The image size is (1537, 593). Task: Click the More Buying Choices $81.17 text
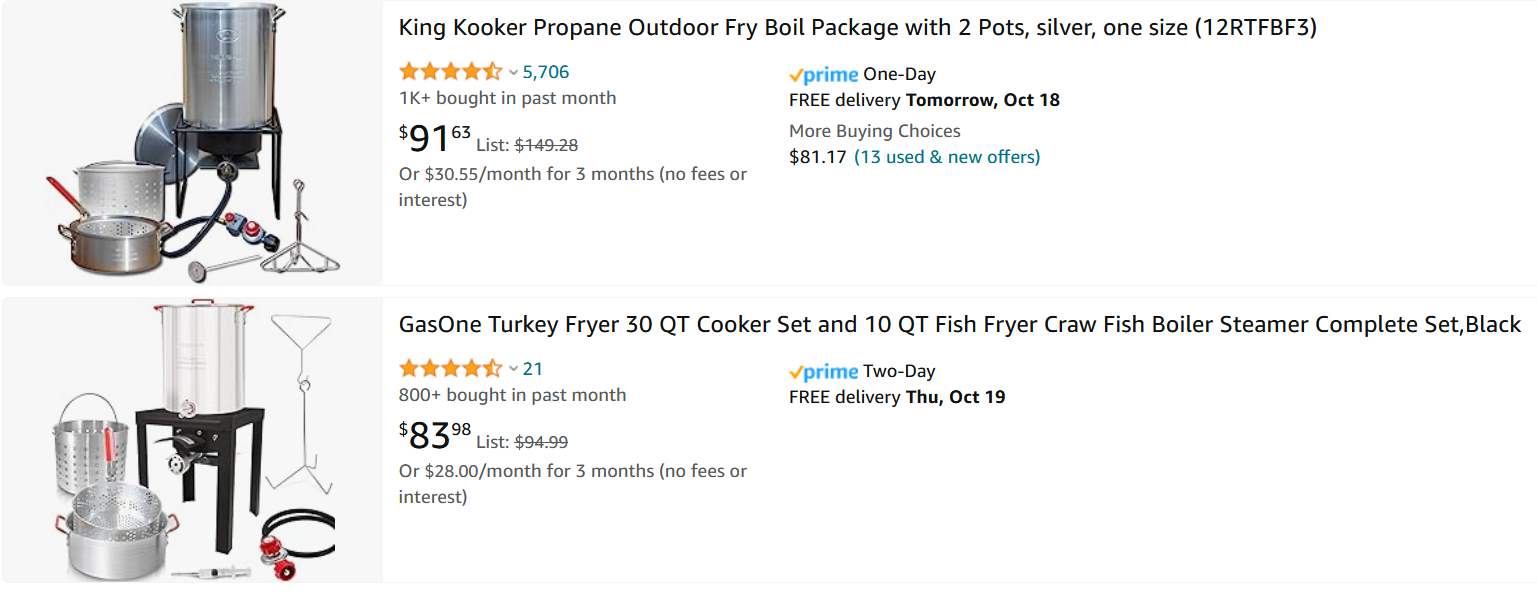[x=875, y=144]
